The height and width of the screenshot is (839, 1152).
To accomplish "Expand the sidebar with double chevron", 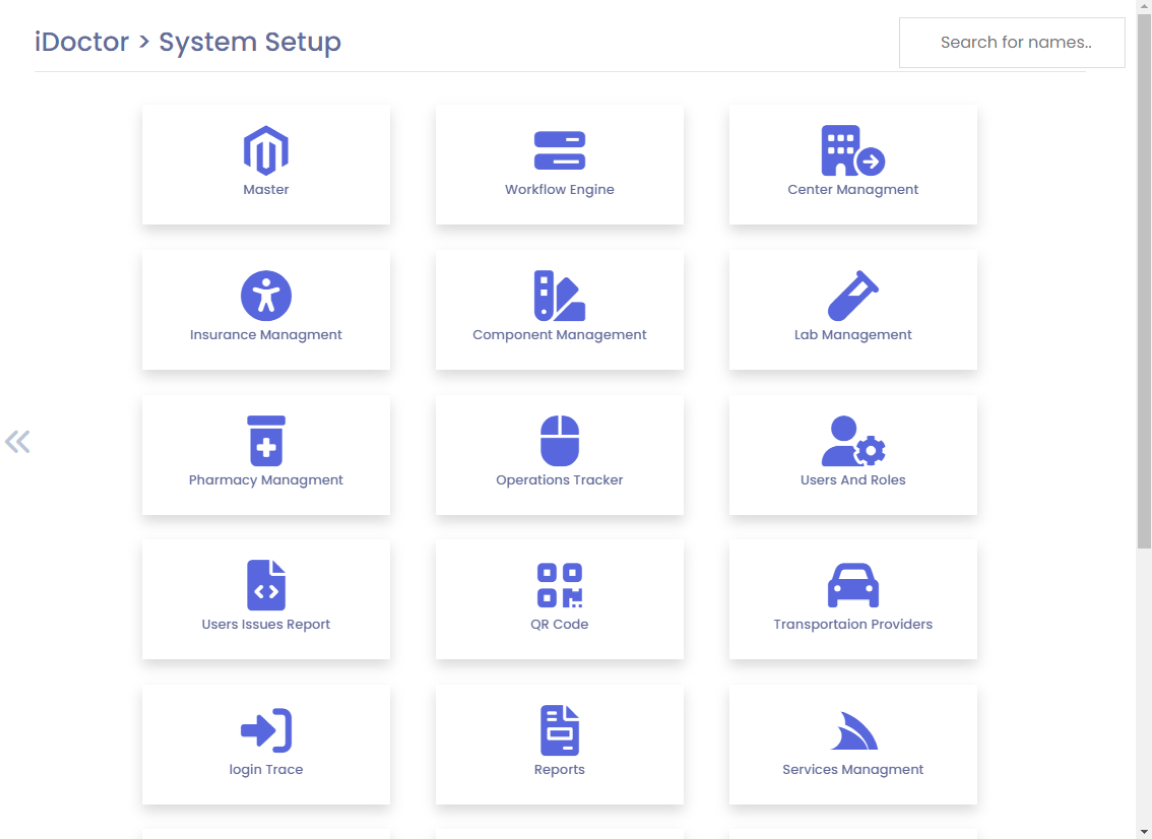I will pyautogui.click(x=17, y=442).
